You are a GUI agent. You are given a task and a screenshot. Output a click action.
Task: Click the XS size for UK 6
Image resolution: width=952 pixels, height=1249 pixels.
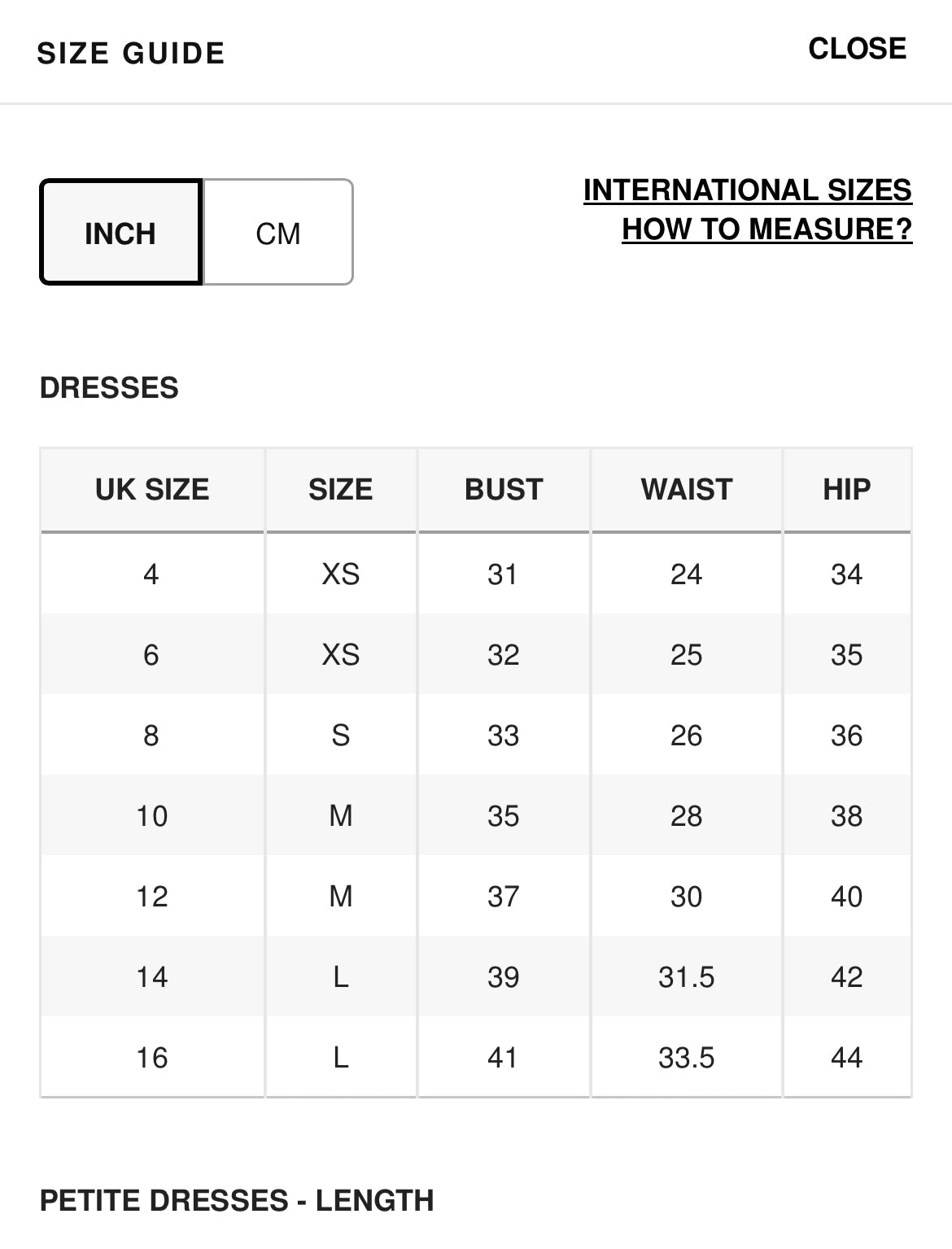click(x=340, y=654)
